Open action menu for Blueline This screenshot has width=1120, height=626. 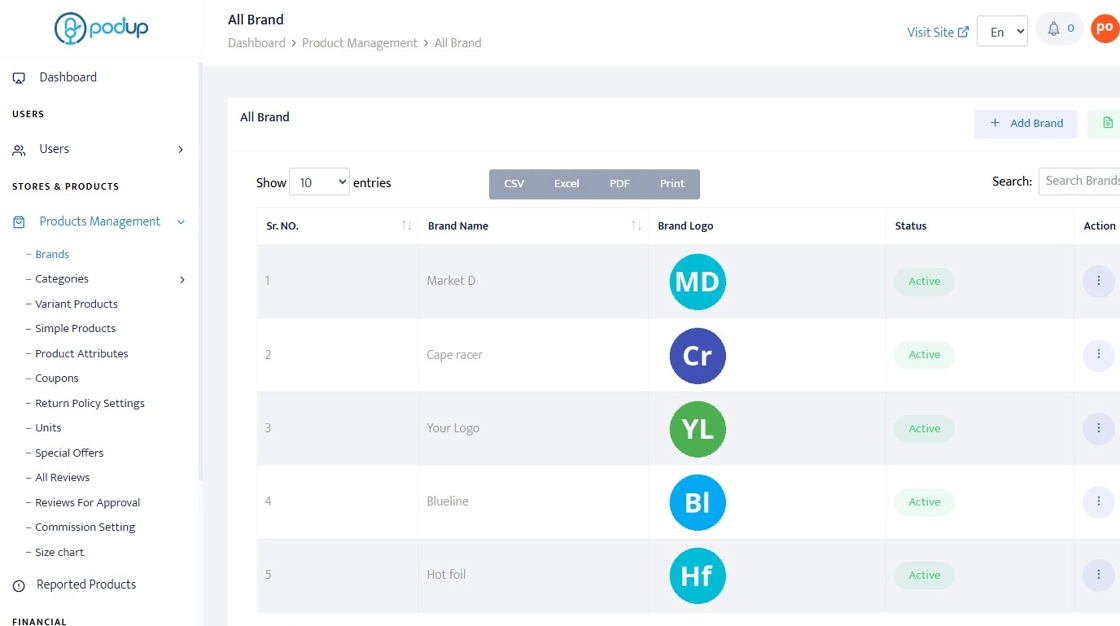pyautogui.click(x=1098, y=501)
